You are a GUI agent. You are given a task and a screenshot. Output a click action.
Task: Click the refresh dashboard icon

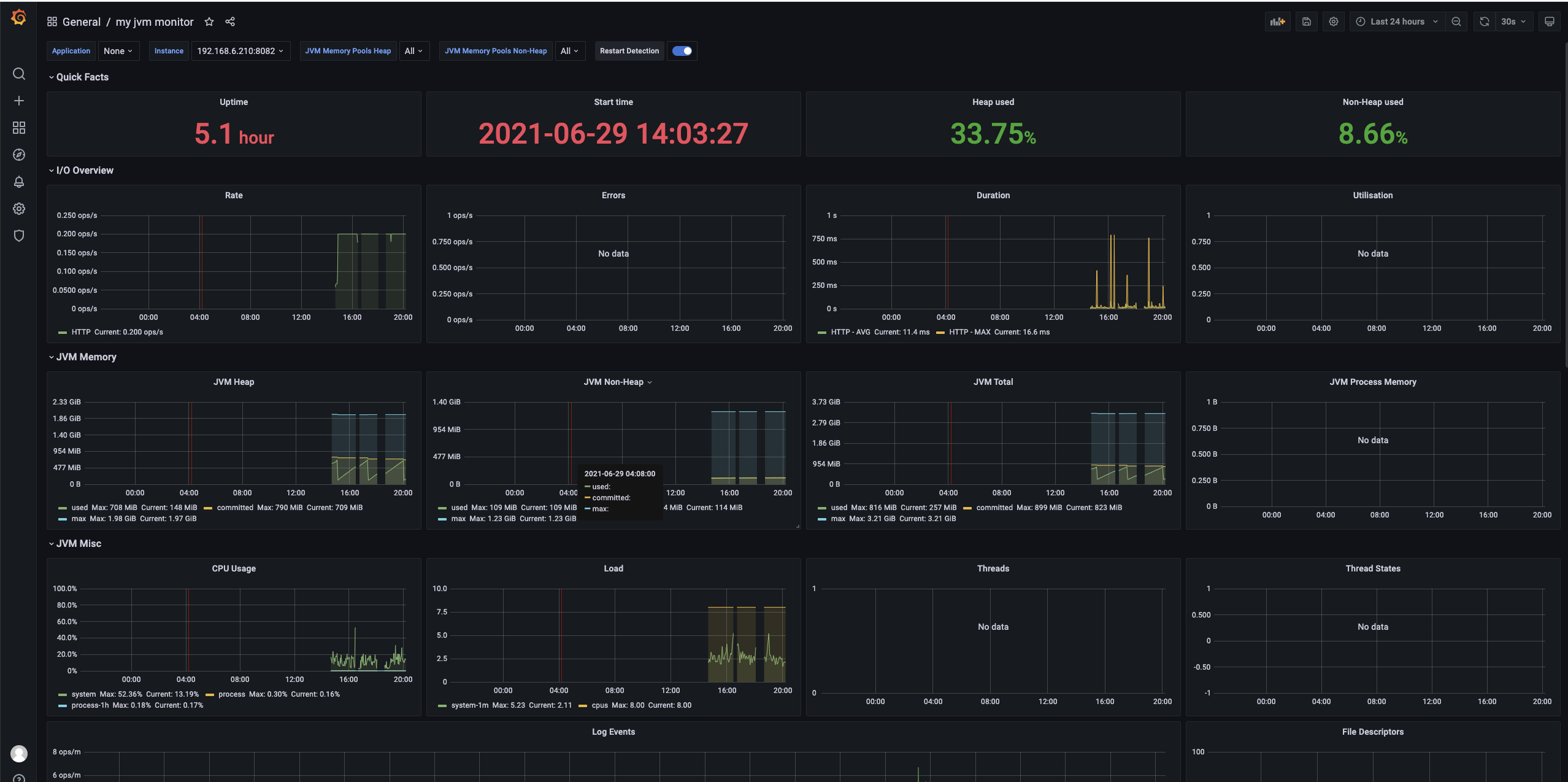[1484, 21]
